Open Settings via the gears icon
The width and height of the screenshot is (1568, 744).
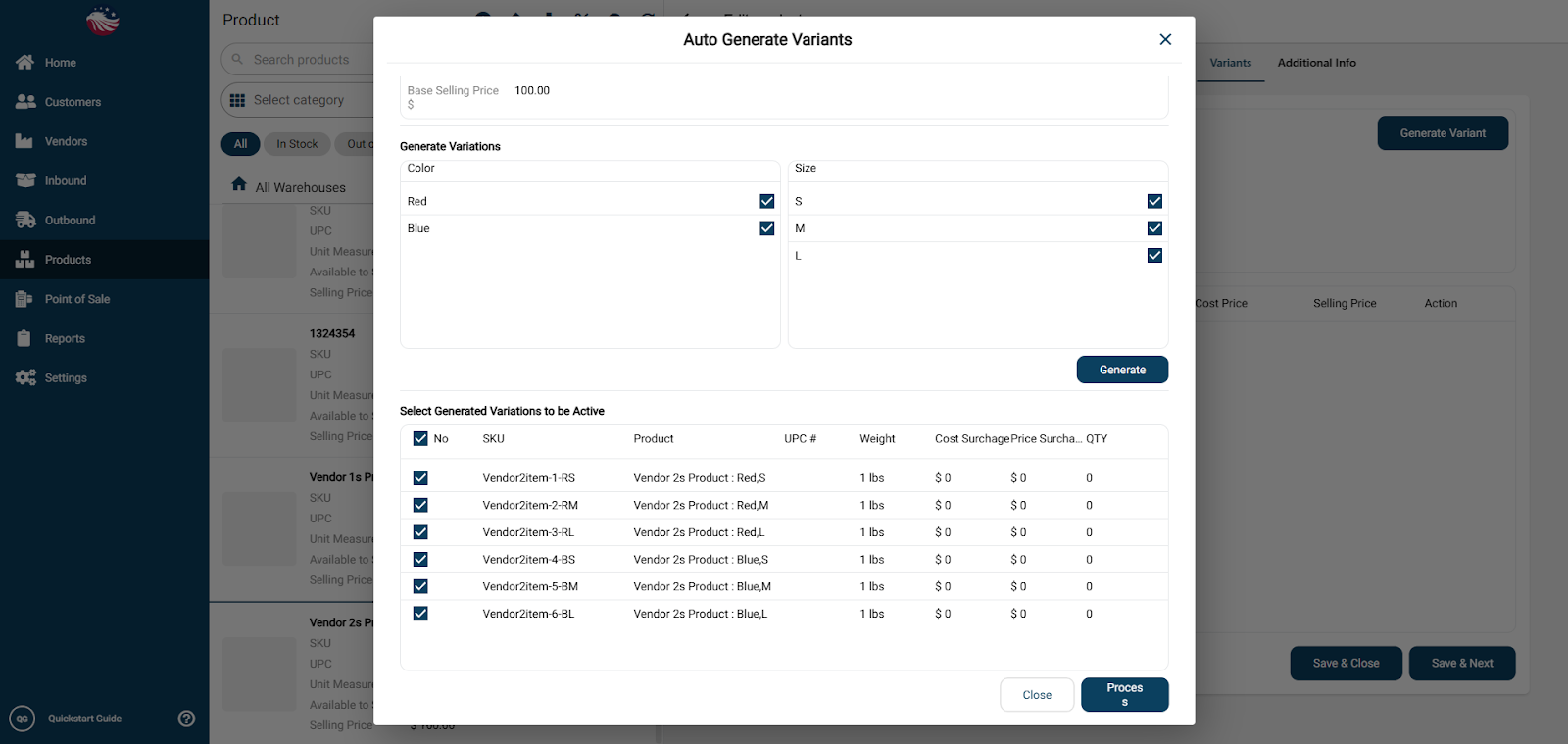(25, 377)
